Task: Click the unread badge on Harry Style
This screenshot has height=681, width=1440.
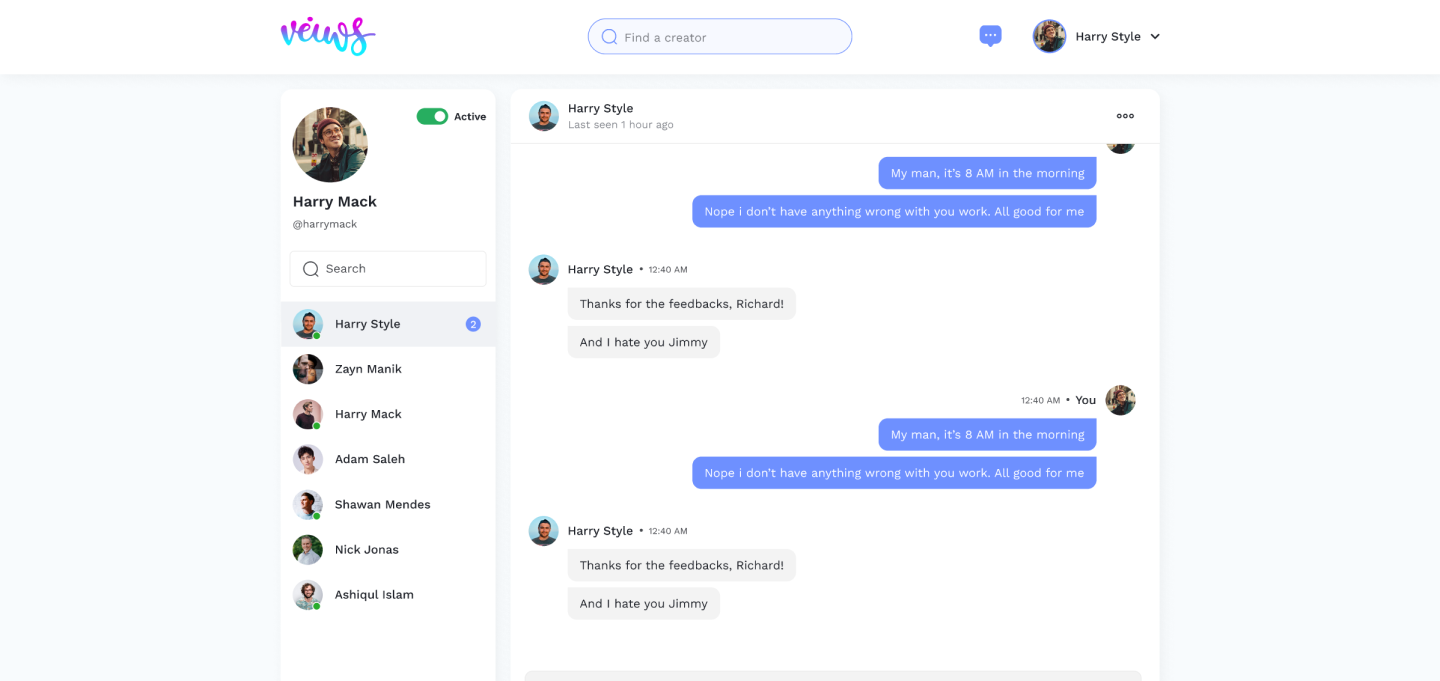Action: pyautogui.click(x=473, y=324)
